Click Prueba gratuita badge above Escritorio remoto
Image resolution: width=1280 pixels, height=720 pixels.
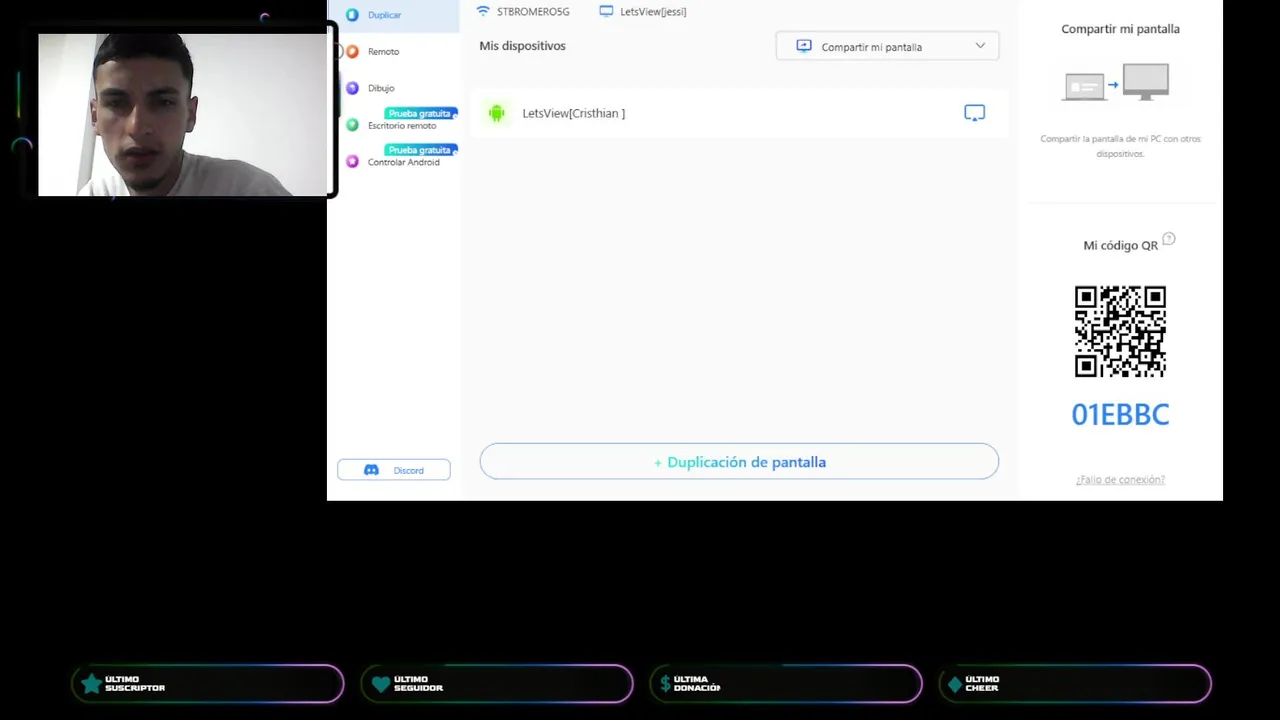(420, 113)
